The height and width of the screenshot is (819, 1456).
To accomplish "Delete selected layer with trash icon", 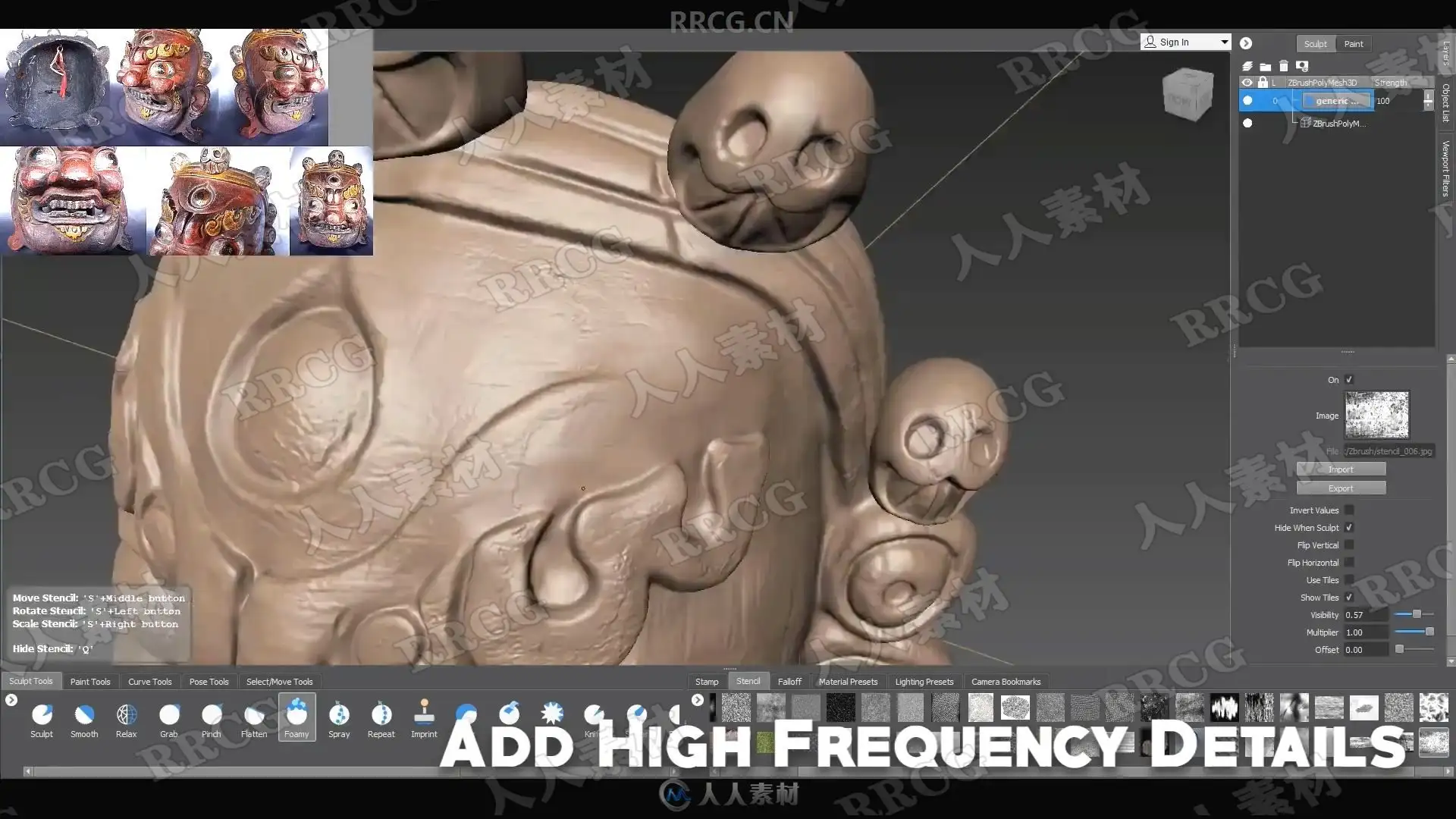I will [x=1283, y=66].
